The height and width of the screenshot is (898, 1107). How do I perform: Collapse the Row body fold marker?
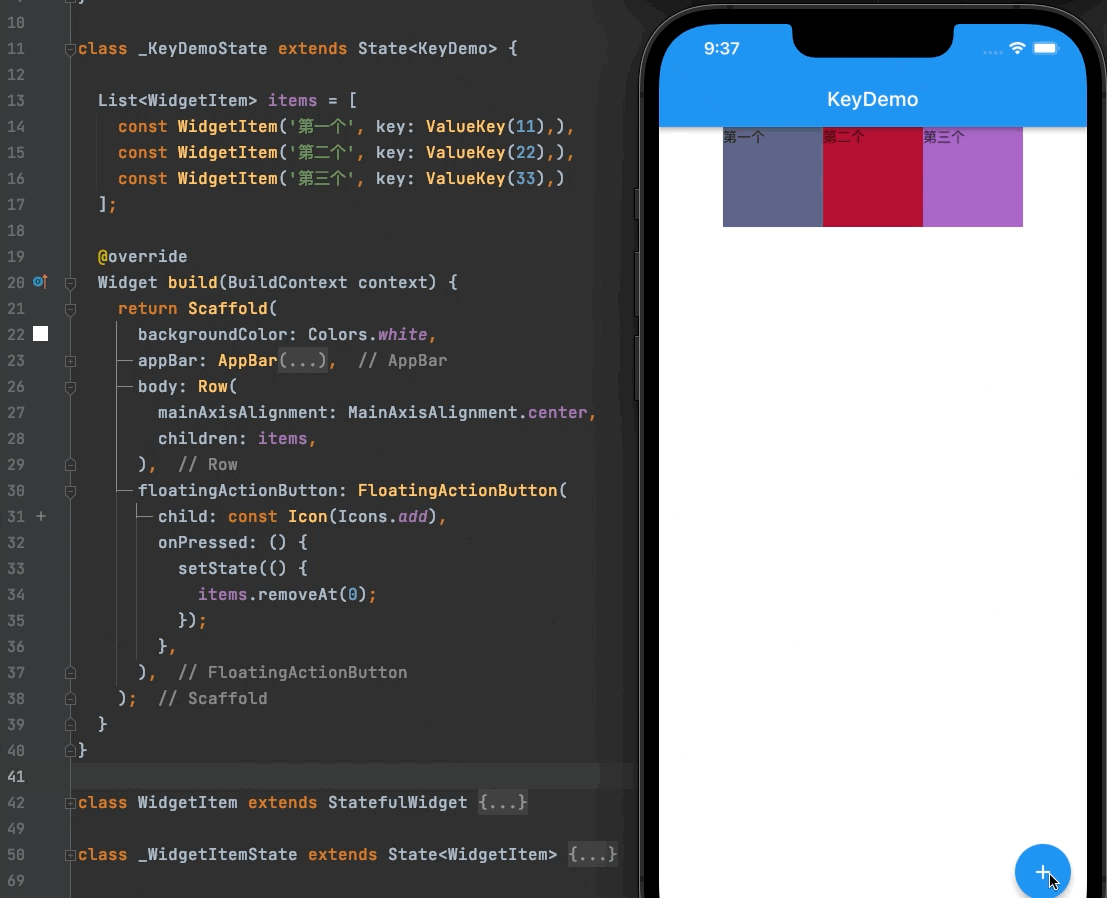71,387
